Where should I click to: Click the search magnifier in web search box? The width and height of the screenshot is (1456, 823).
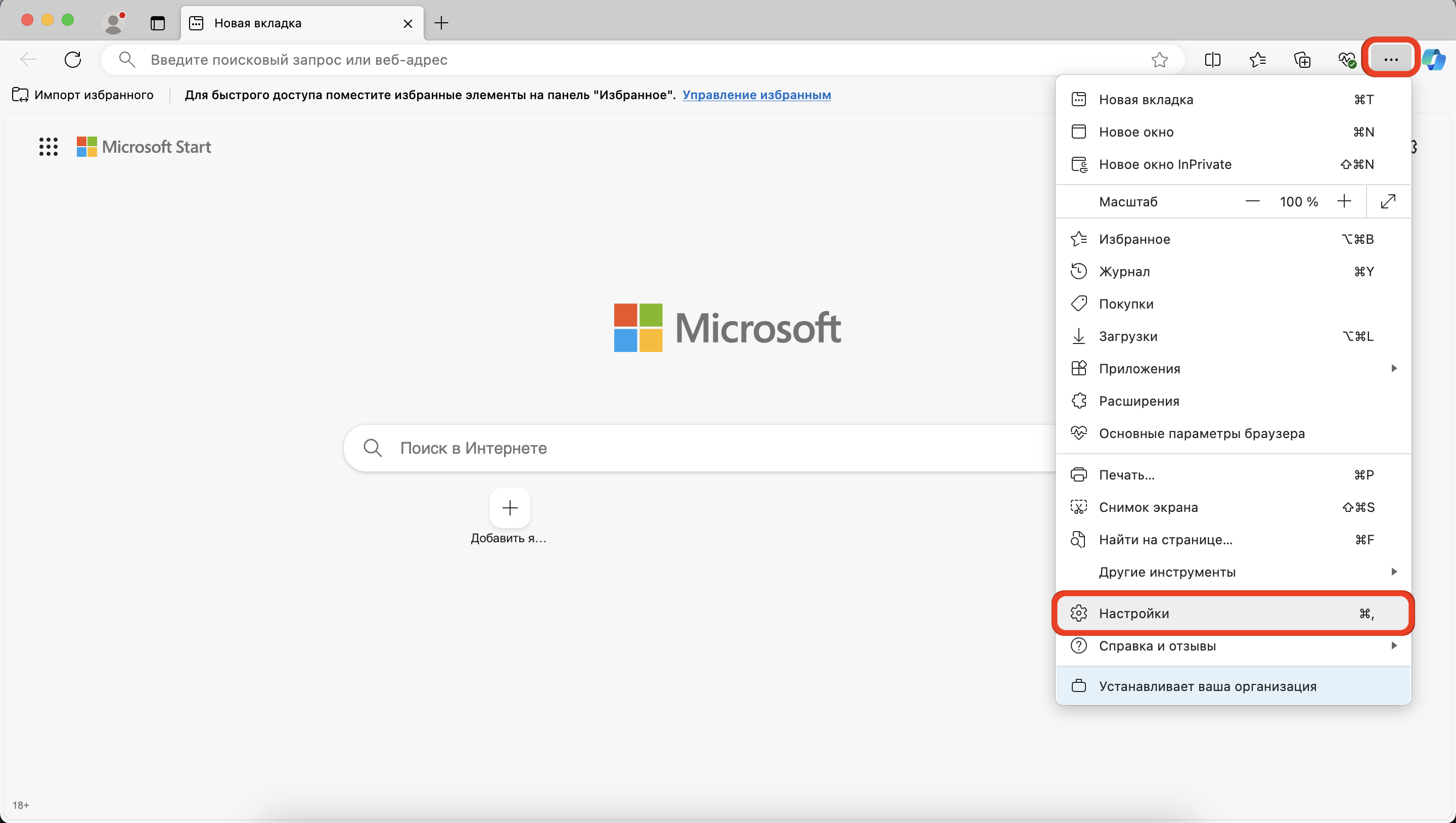pyautogui.click(x=373, y=448)
